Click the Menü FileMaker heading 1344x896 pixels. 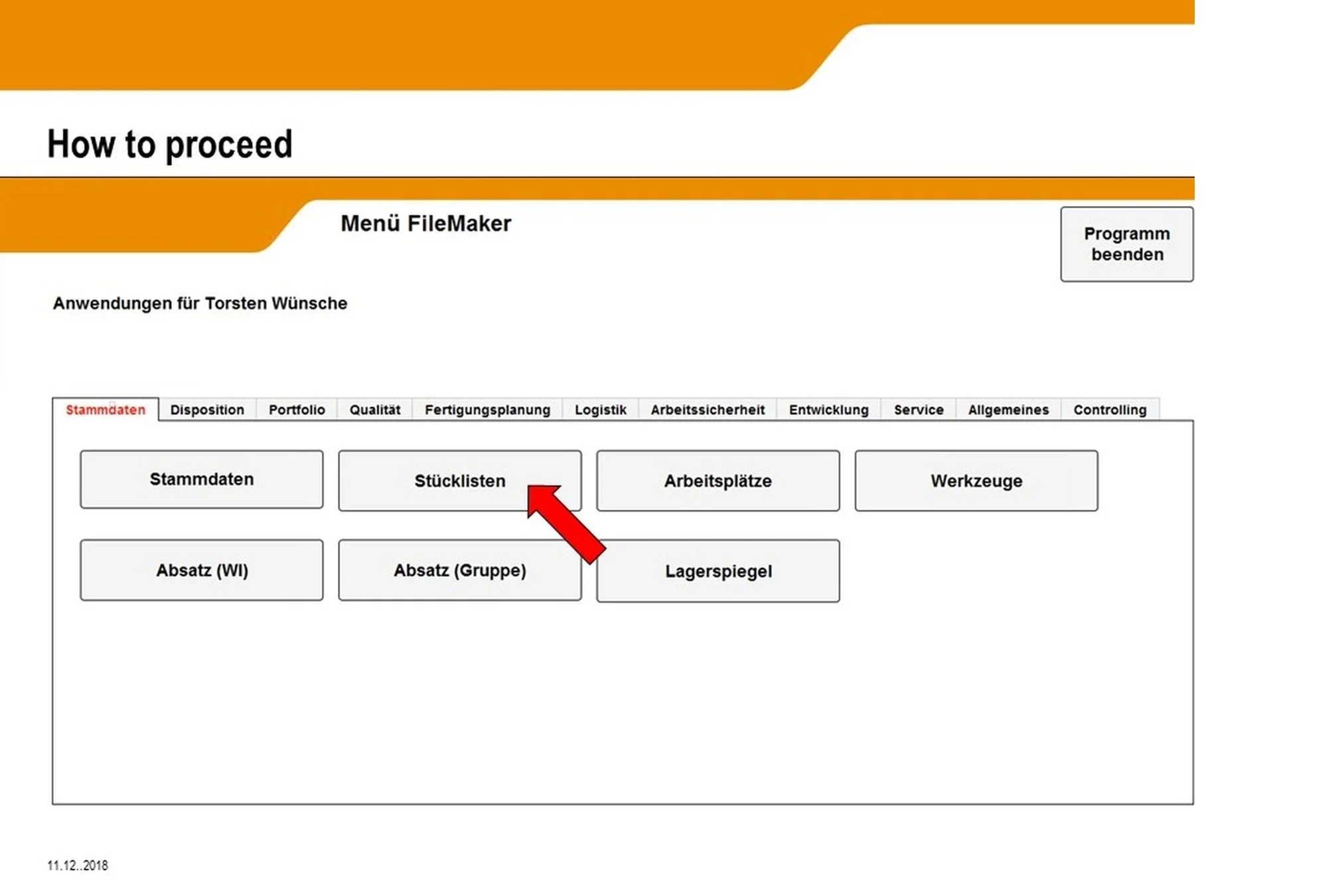(x=425, y=224)
